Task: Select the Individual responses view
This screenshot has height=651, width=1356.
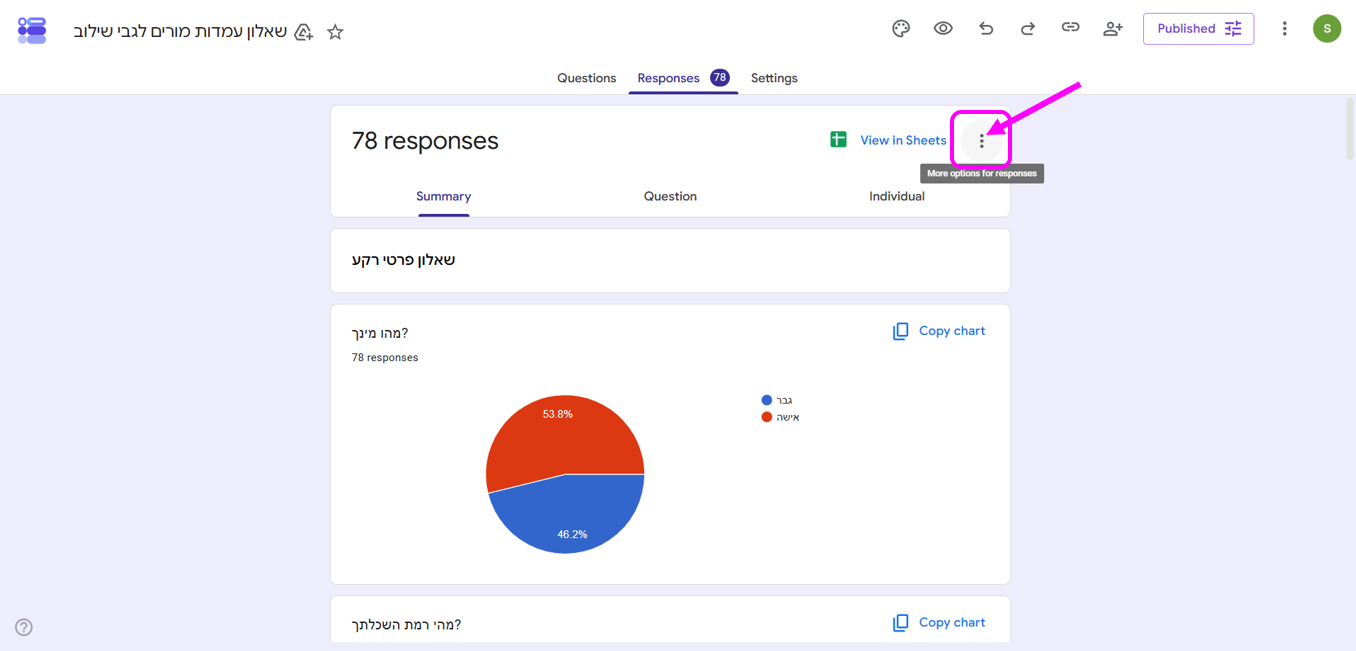Action: [x=897, y=196]
